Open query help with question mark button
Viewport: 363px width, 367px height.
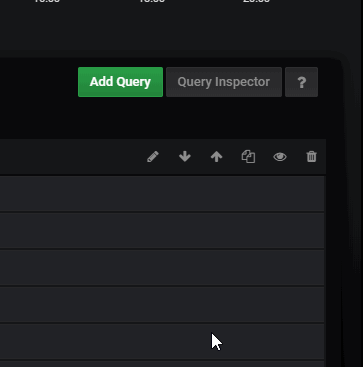pos(301,82)
